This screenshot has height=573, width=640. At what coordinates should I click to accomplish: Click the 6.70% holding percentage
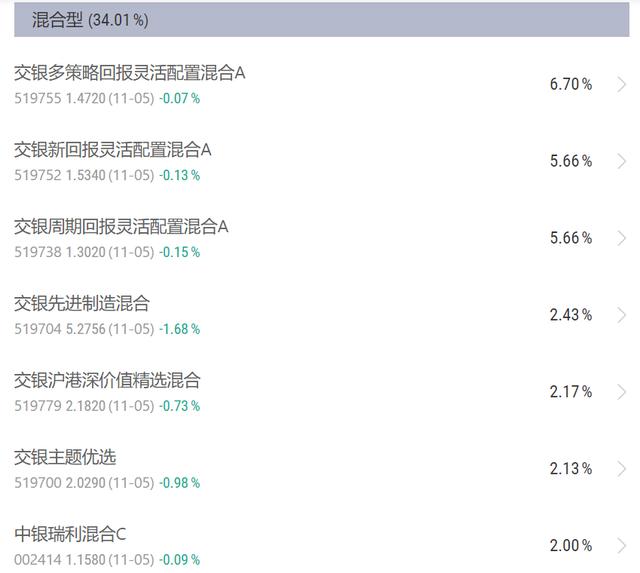coord(570,84)
